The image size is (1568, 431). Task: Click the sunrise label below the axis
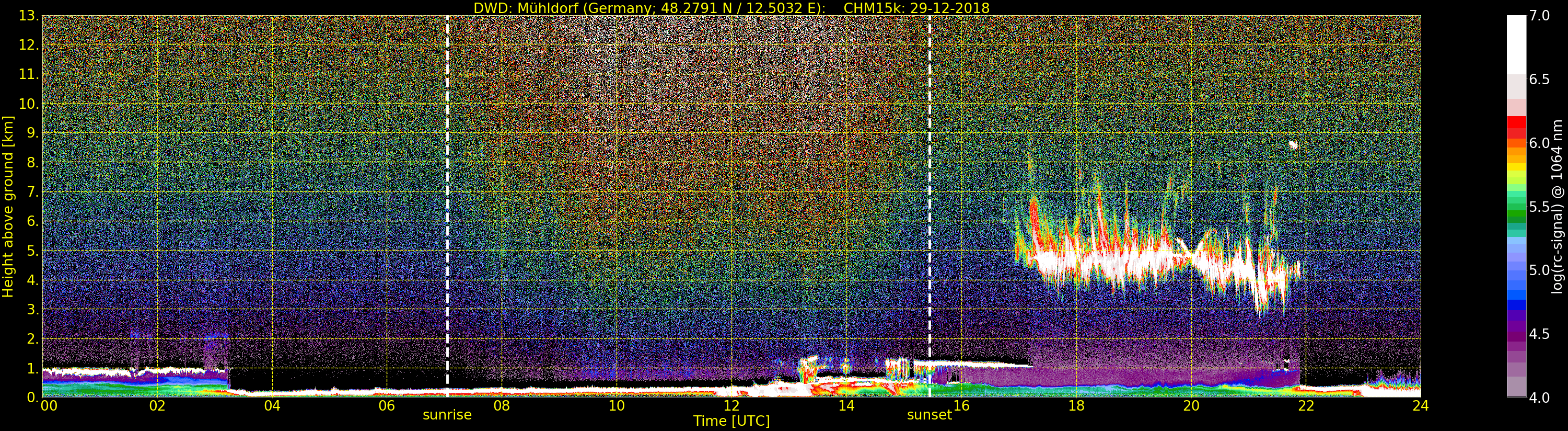[x=447, y=415]
